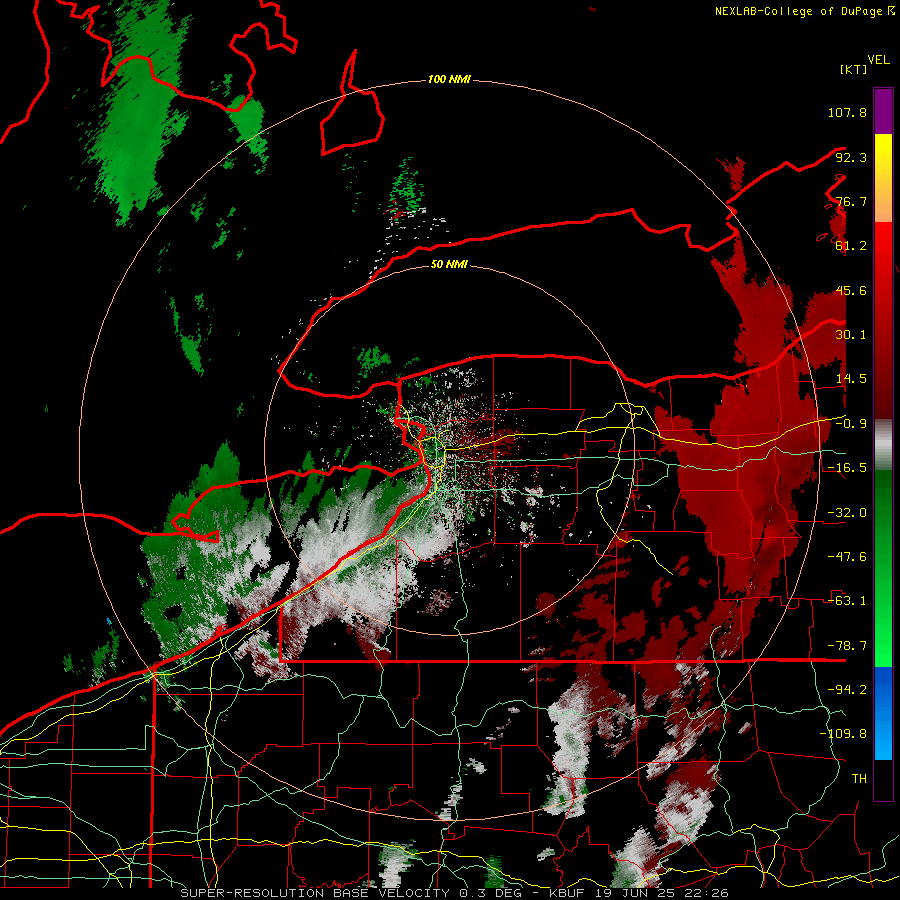
Task: Select the -63.1 scale value
Action: [x=847, y=601]
